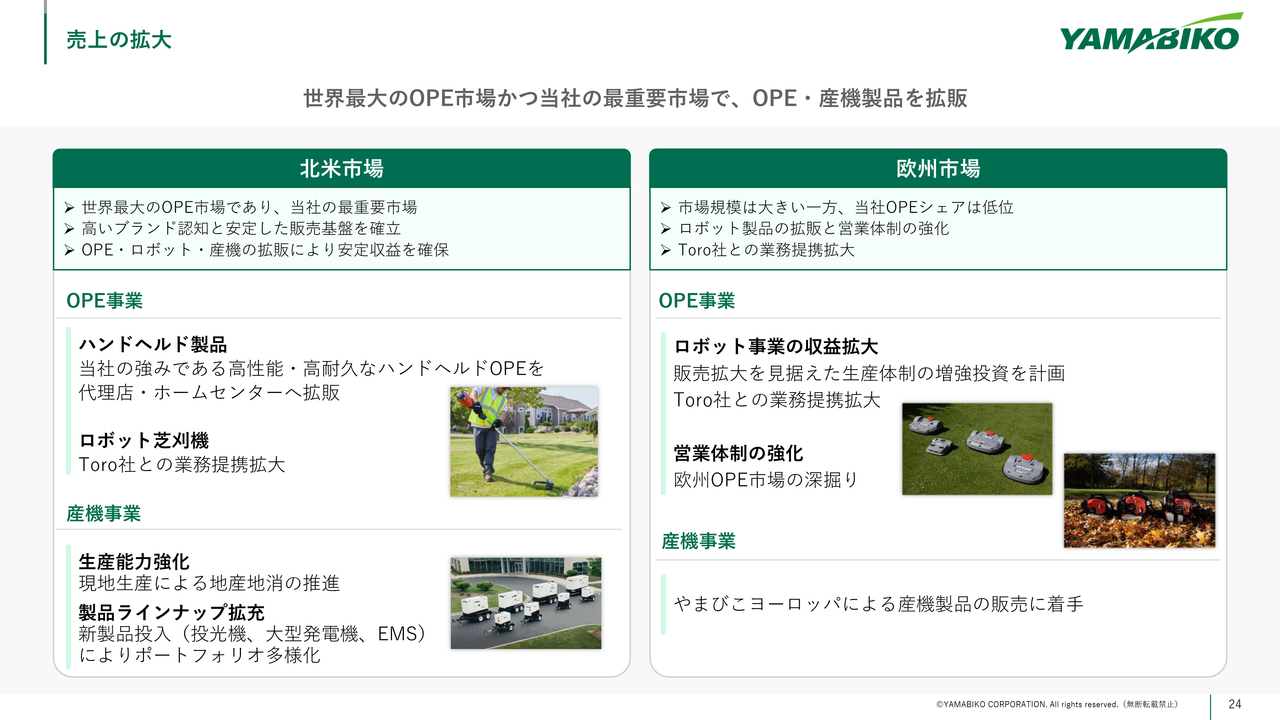Click the page number 24
The width and height of the screenshot is (1280, 720).
[x=1234, y=704]
